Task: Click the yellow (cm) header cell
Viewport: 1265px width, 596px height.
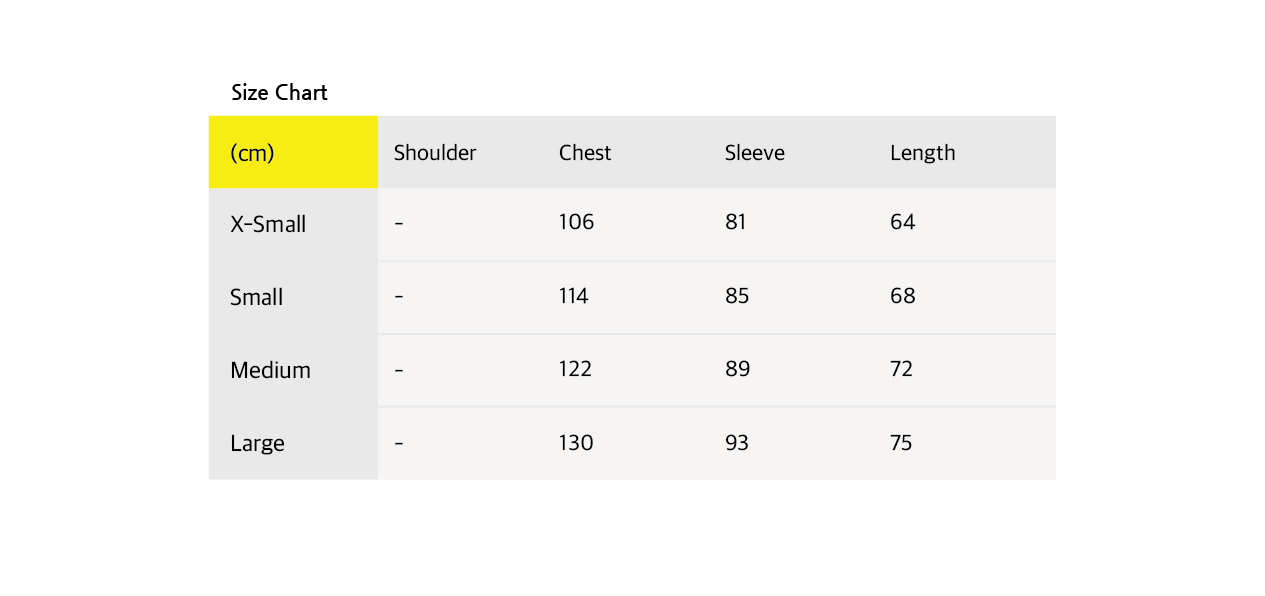Action: 293,152
